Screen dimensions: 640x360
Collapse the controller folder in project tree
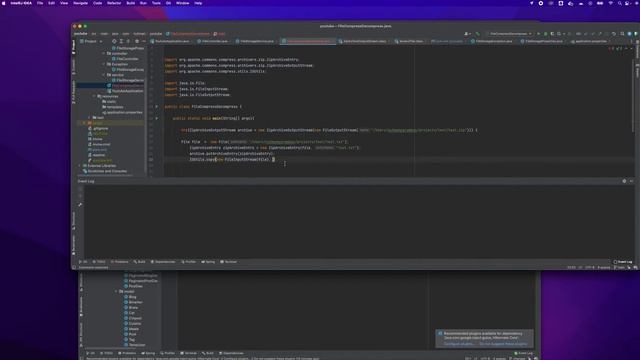point(104,53)
